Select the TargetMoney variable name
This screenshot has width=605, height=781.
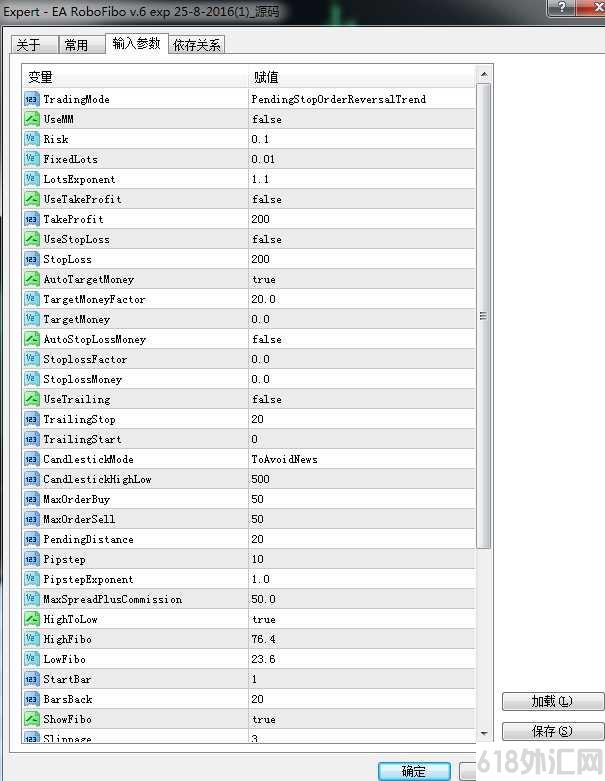pos(77,319)
